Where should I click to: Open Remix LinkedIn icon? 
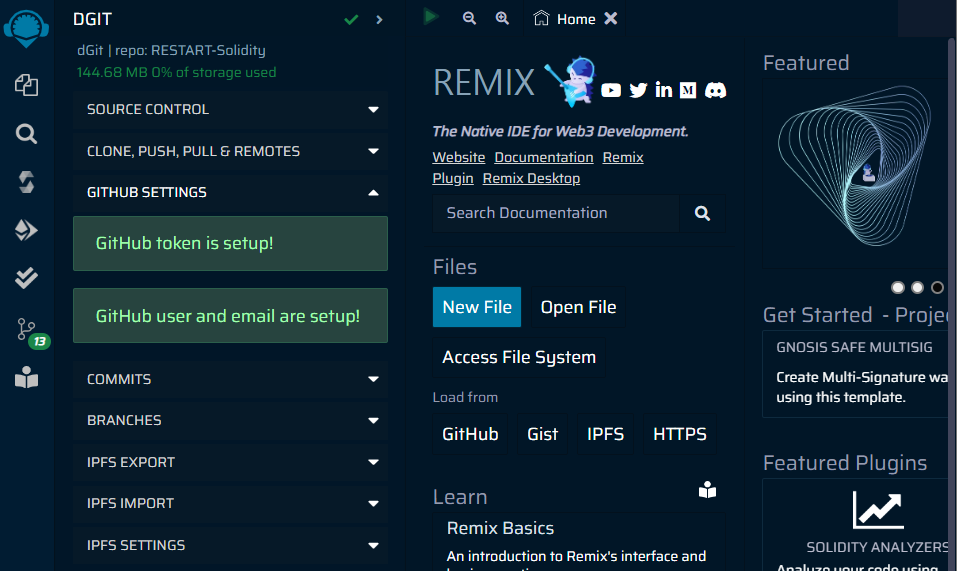[663, 90]
